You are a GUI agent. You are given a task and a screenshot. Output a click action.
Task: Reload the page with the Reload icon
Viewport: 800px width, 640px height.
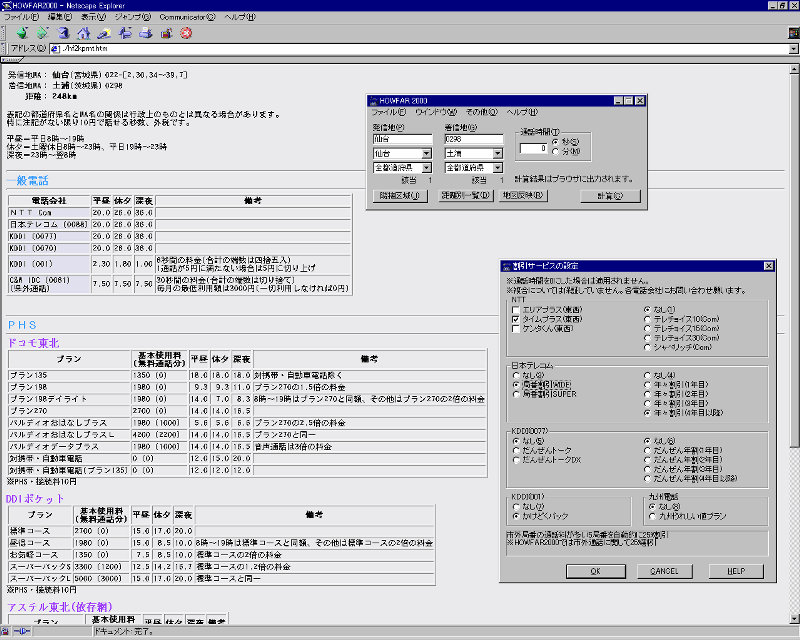point(63,34)
